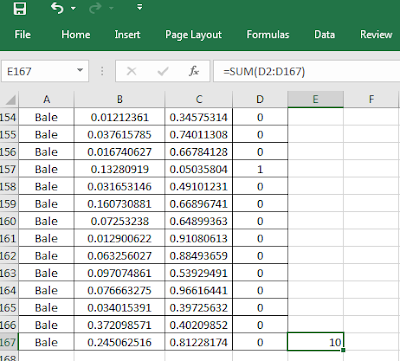Click cell B166 with value 0.372098571

point(119,325)
